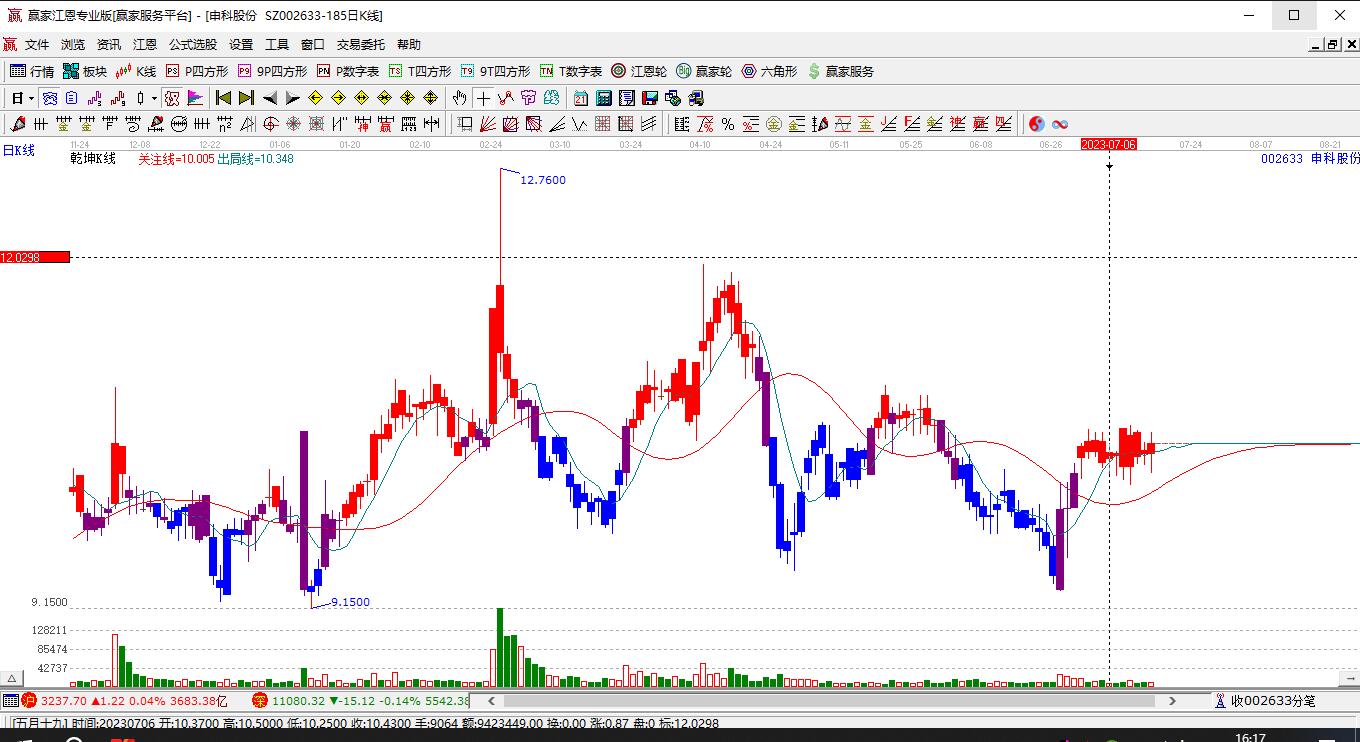
Task: Select the 2023-07-06 date marker
Action: [x=1109, y=144]
